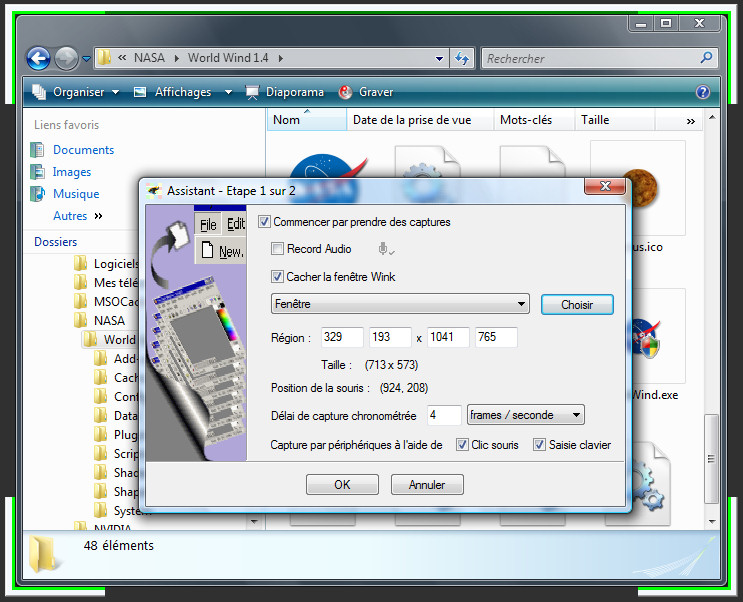743x602 pixels.
Task: Click the Choisir button
Action: coord(577,304)
